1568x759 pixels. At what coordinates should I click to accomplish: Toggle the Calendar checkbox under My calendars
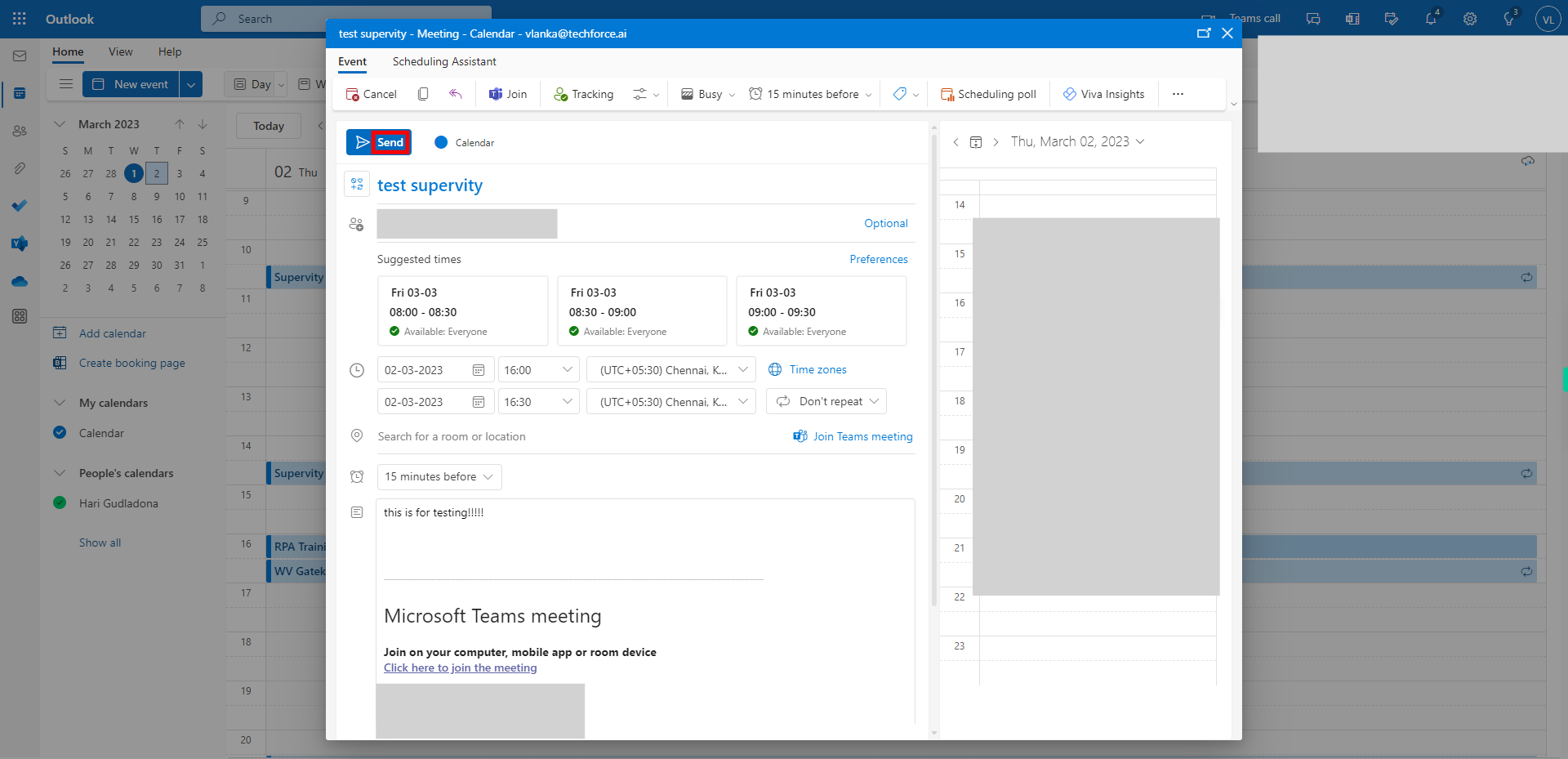tap(60, 433)
